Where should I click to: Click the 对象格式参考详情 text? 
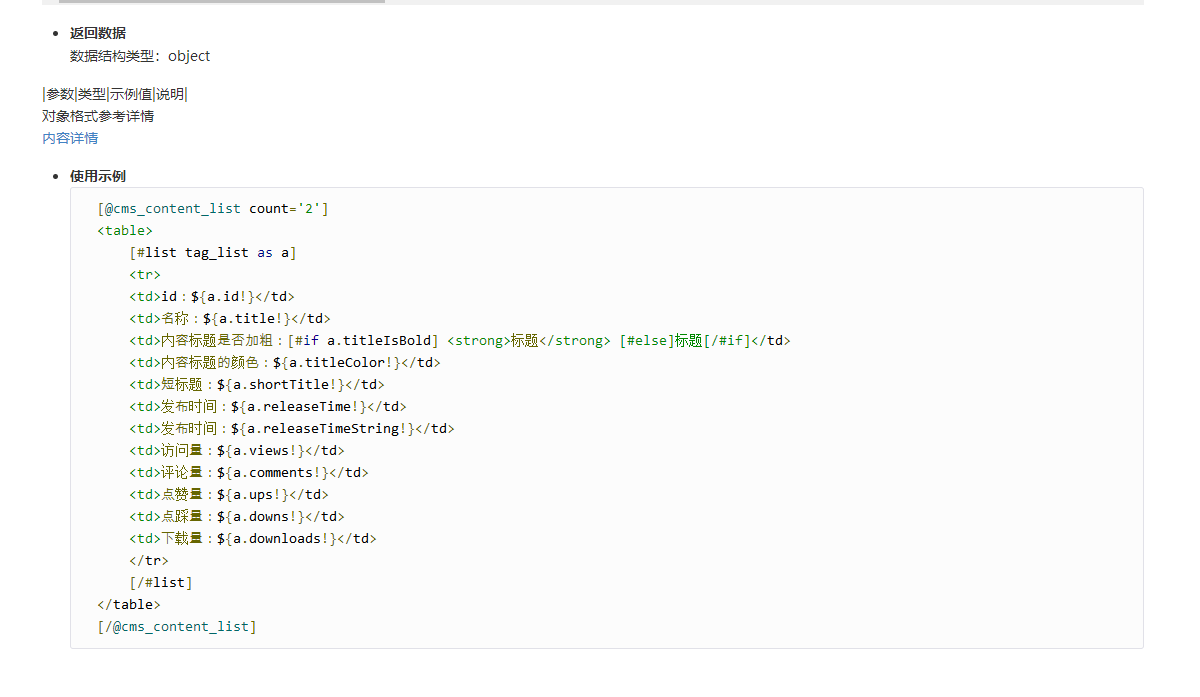98,116
